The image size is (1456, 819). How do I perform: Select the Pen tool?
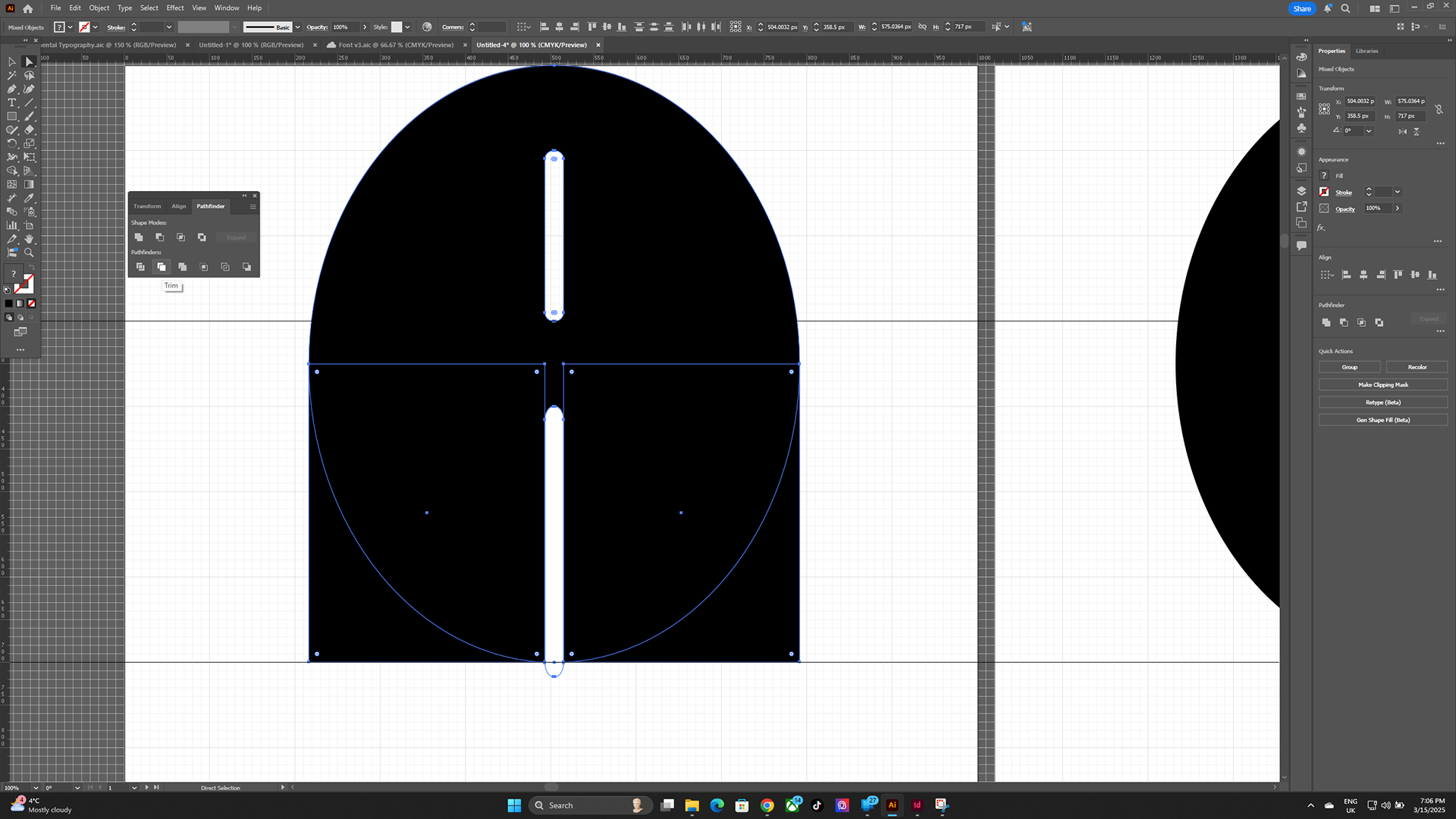[x=11, y=89]
